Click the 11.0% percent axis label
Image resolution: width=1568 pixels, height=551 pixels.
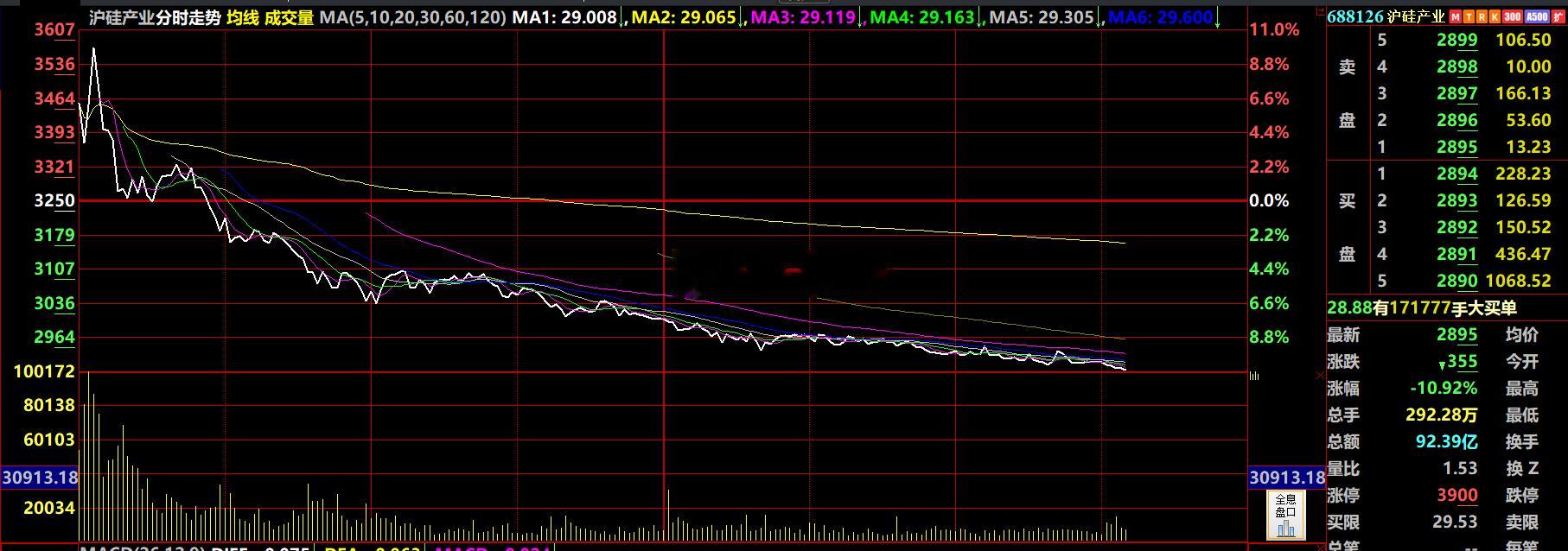[1274, 29]
